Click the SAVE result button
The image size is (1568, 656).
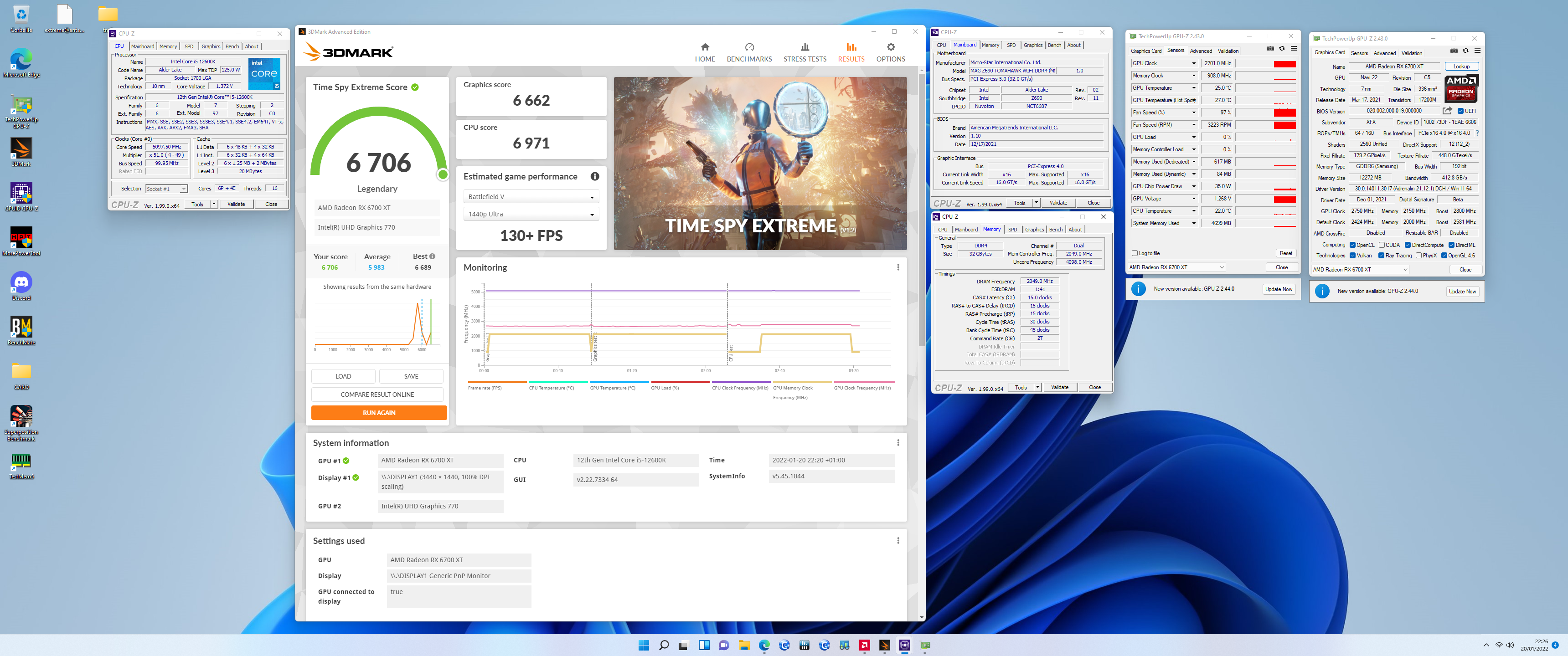(411, 376)
